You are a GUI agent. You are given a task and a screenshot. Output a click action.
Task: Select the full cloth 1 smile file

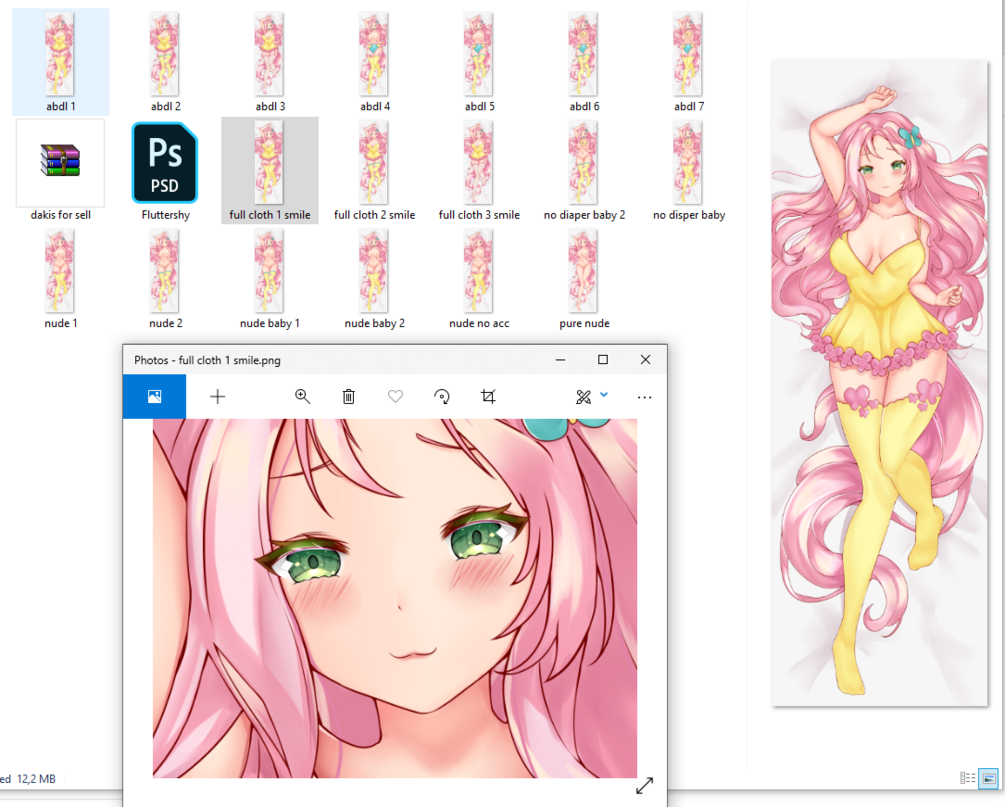[270, 171]
